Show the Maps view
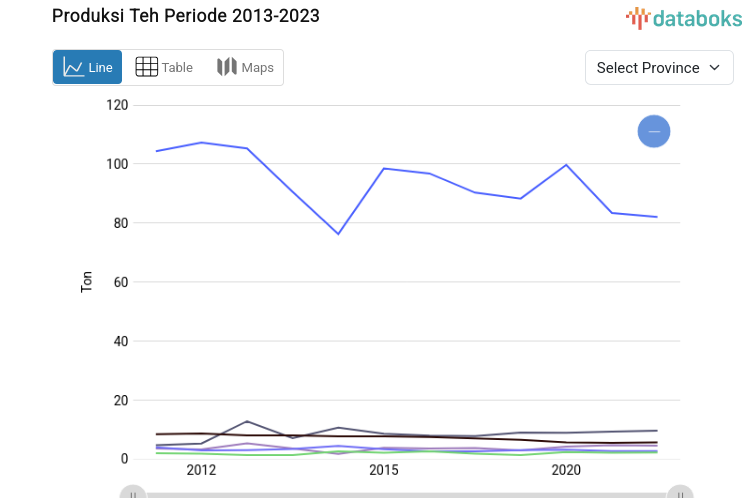The width and height of the screenshot is (753, 498). [245, 68]
